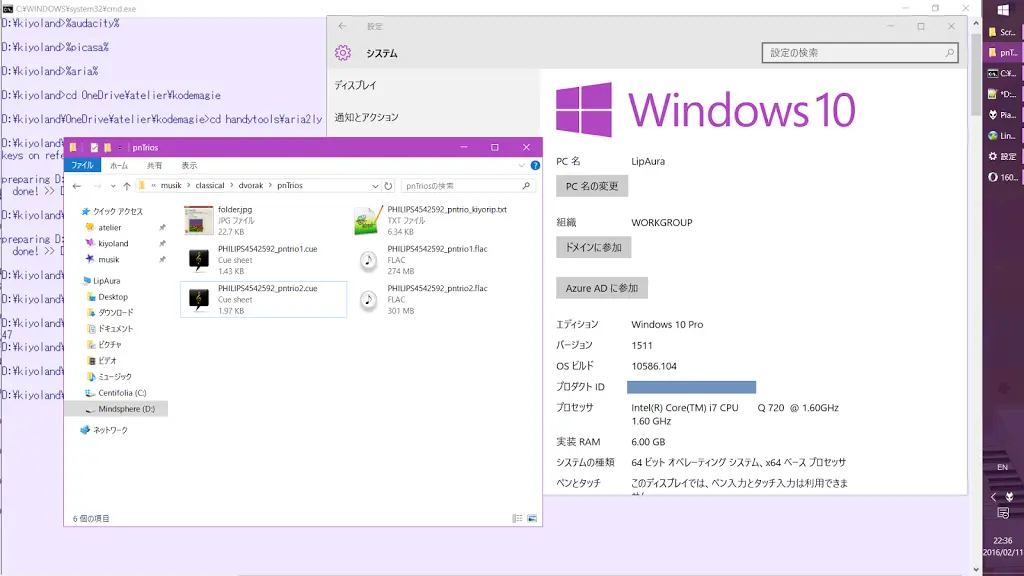
Task: Go back in pnTrios Explorer
Action: pyautogui.click(x=77, y=186)
